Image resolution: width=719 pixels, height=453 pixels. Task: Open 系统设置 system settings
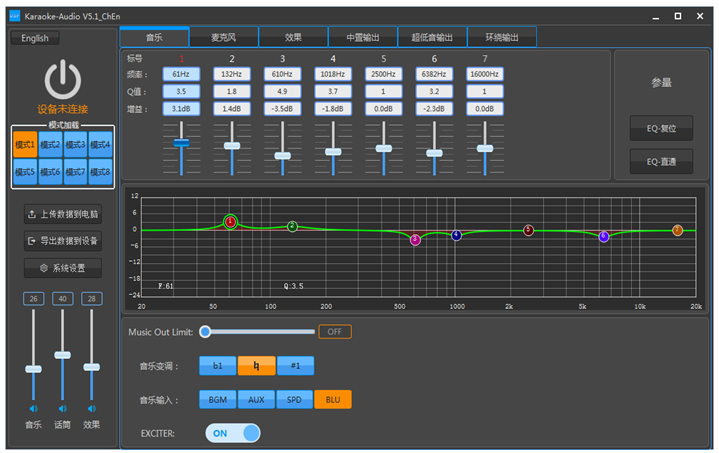pyautogui.click(x=63, y=268)
